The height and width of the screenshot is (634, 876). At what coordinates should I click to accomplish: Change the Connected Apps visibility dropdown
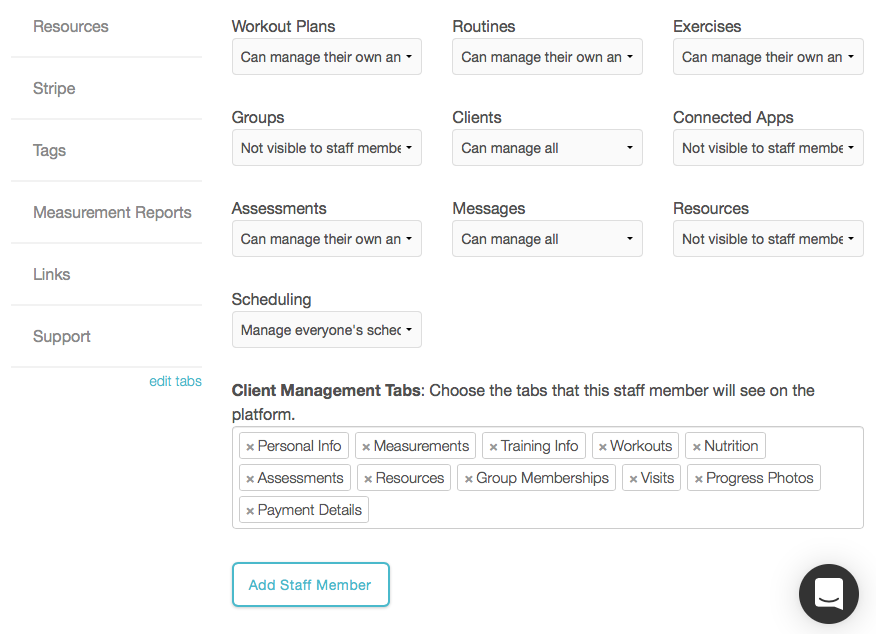[x=768, y=148]
